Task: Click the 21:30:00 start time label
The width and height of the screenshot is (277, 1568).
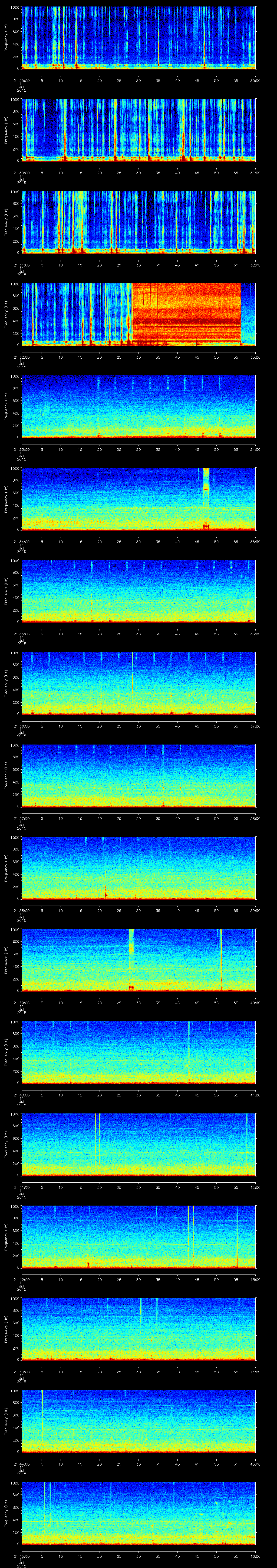Action: (x=21, y=173)
